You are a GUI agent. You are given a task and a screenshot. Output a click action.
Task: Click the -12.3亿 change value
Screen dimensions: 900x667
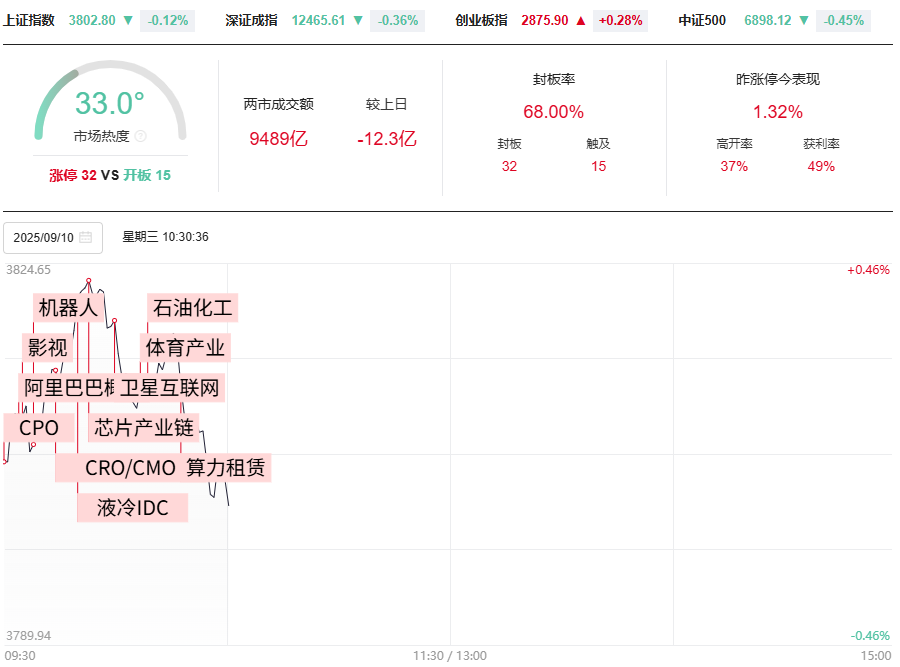point(386,138)
